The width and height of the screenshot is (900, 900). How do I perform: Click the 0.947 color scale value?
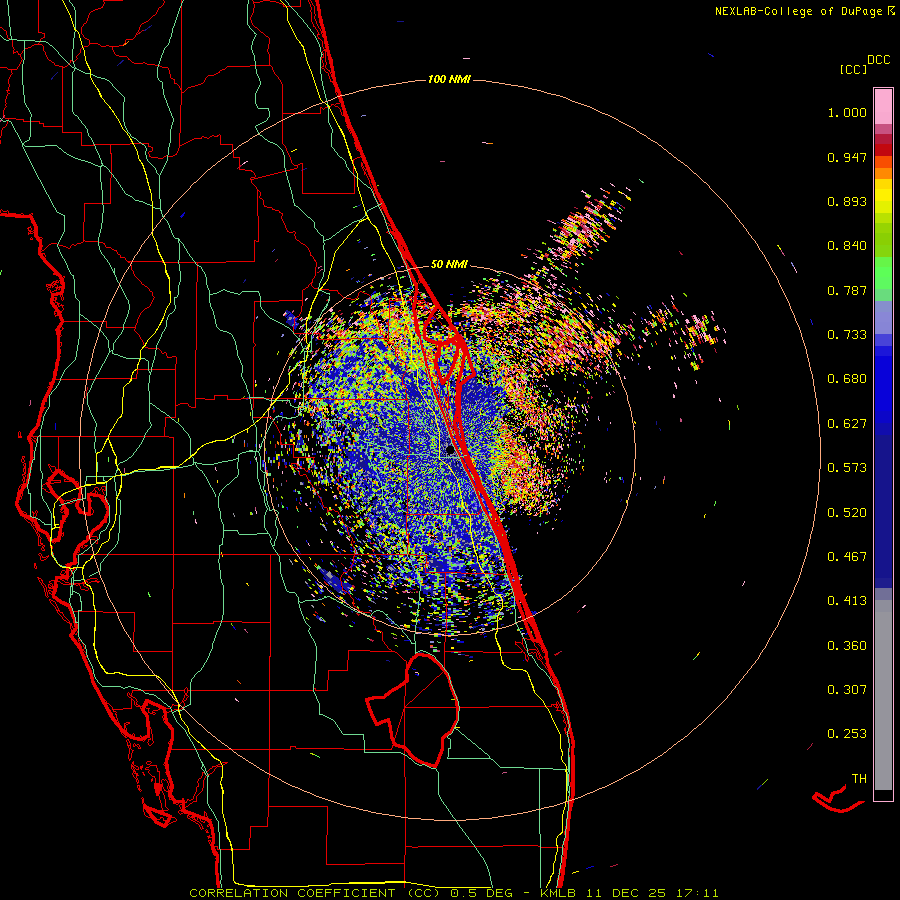pyautogui.click(x=847, y=157)
